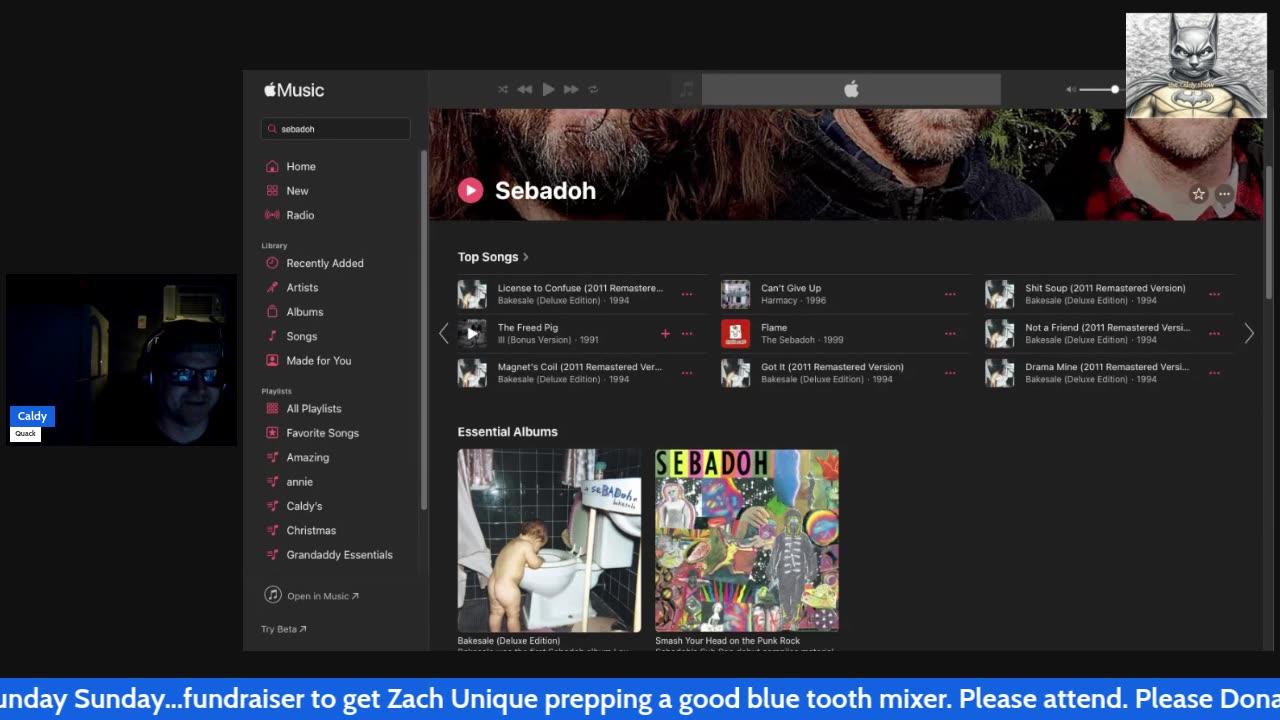Click the music note artwork placeholder
1280x720 pixels.
point(686,89)
